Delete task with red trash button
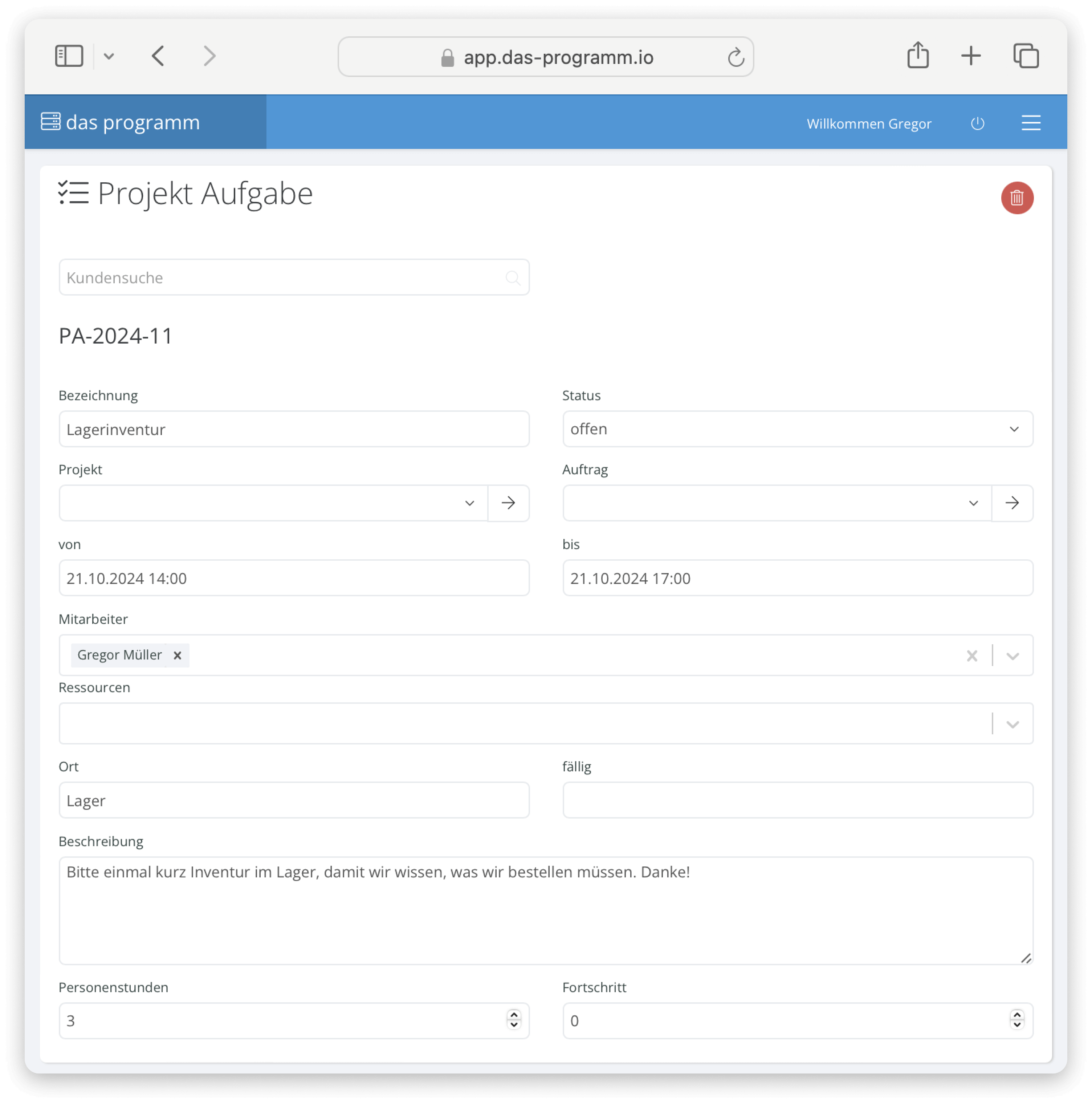This screenshot has width=1092, height=1104. [1016, 198]
